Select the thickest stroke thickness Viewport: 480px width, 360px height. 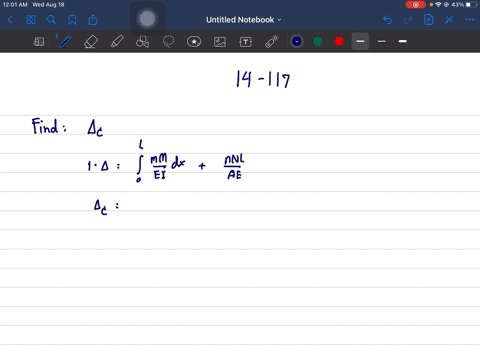pyautogui.click(x=403, y=41)
